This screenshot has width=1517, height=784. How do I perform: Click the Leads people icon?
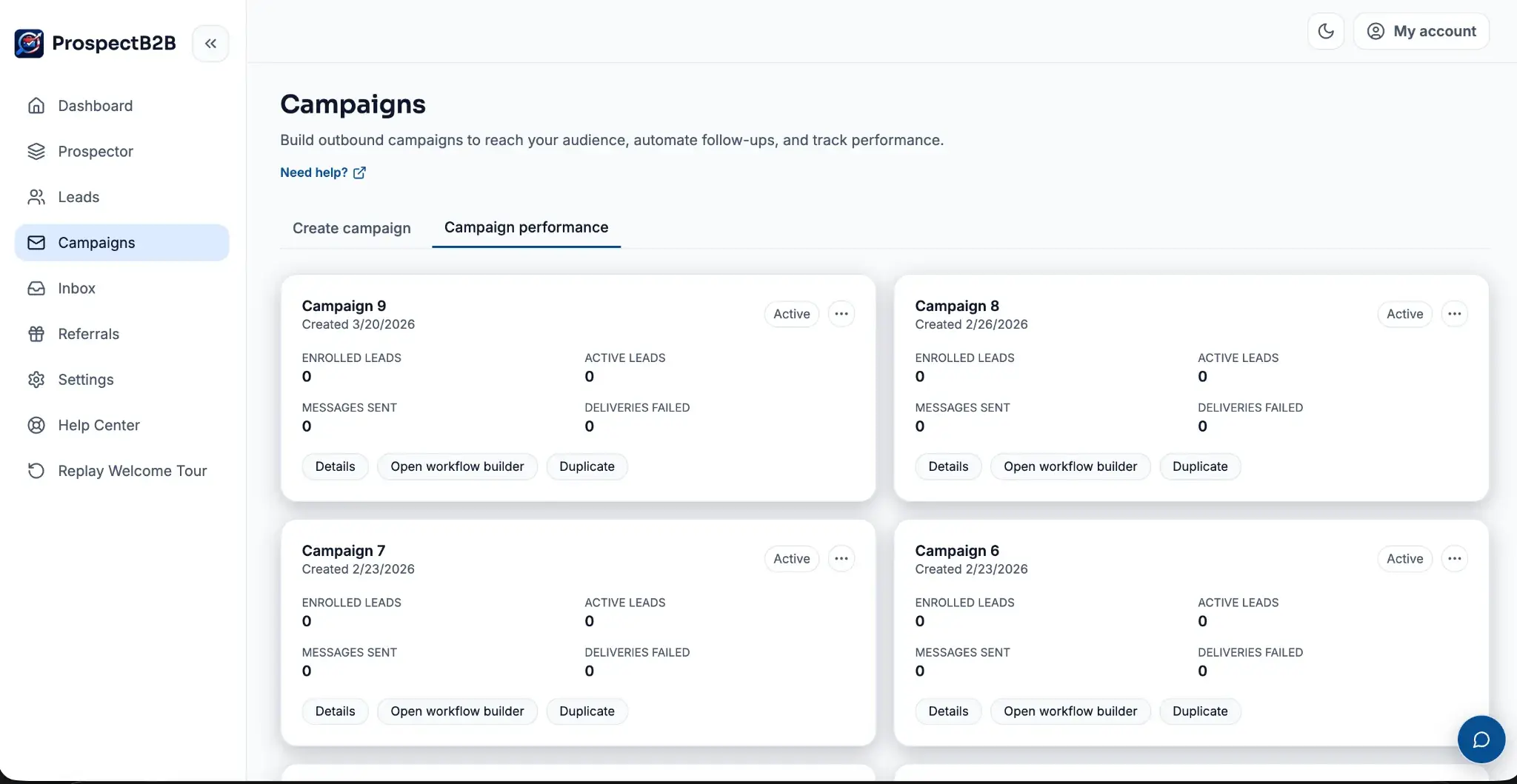(x=36, y=197)
